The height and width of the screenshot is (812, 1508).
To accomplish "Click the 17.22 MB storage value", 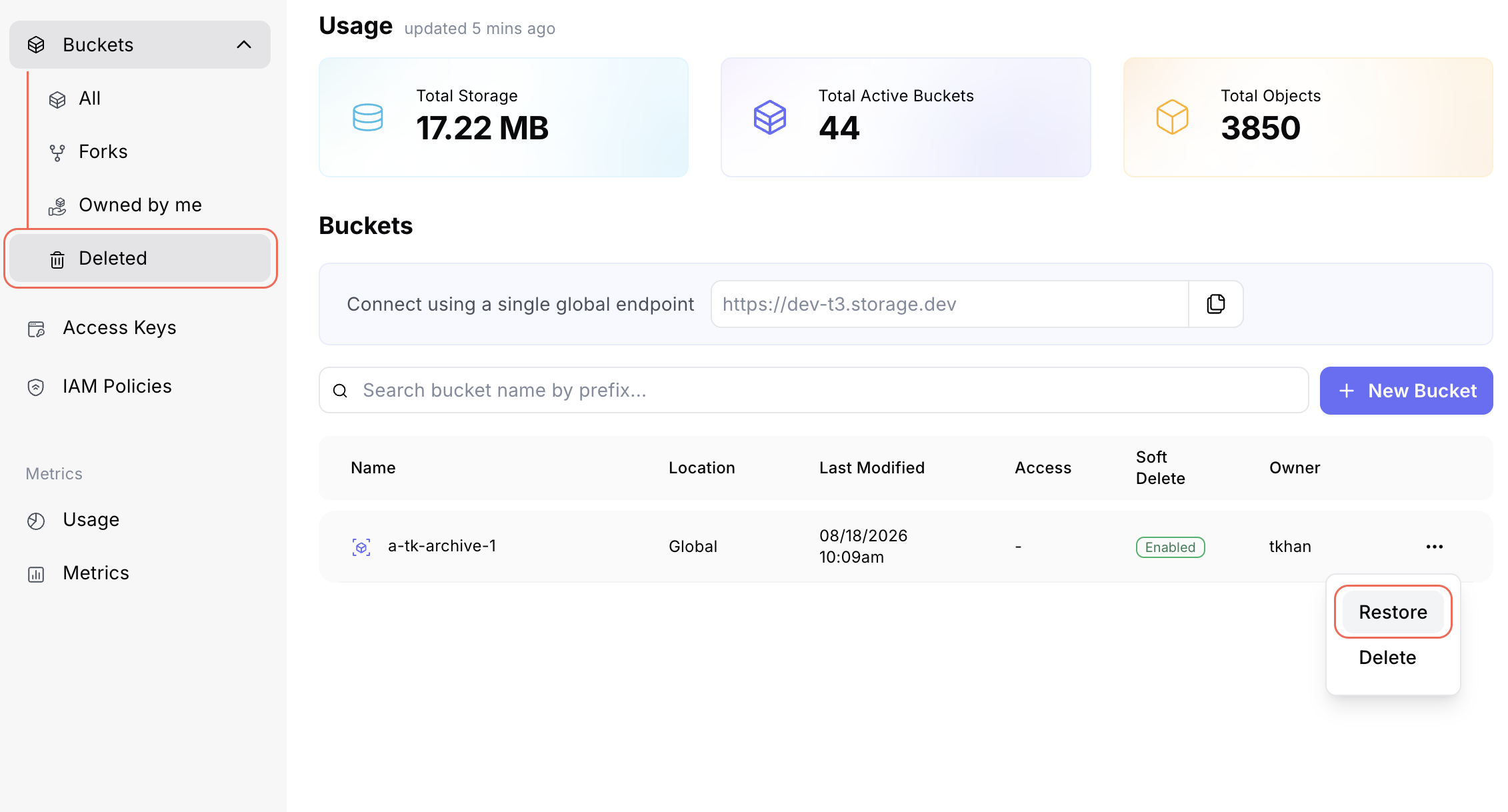I will click(x=482, y=128).
